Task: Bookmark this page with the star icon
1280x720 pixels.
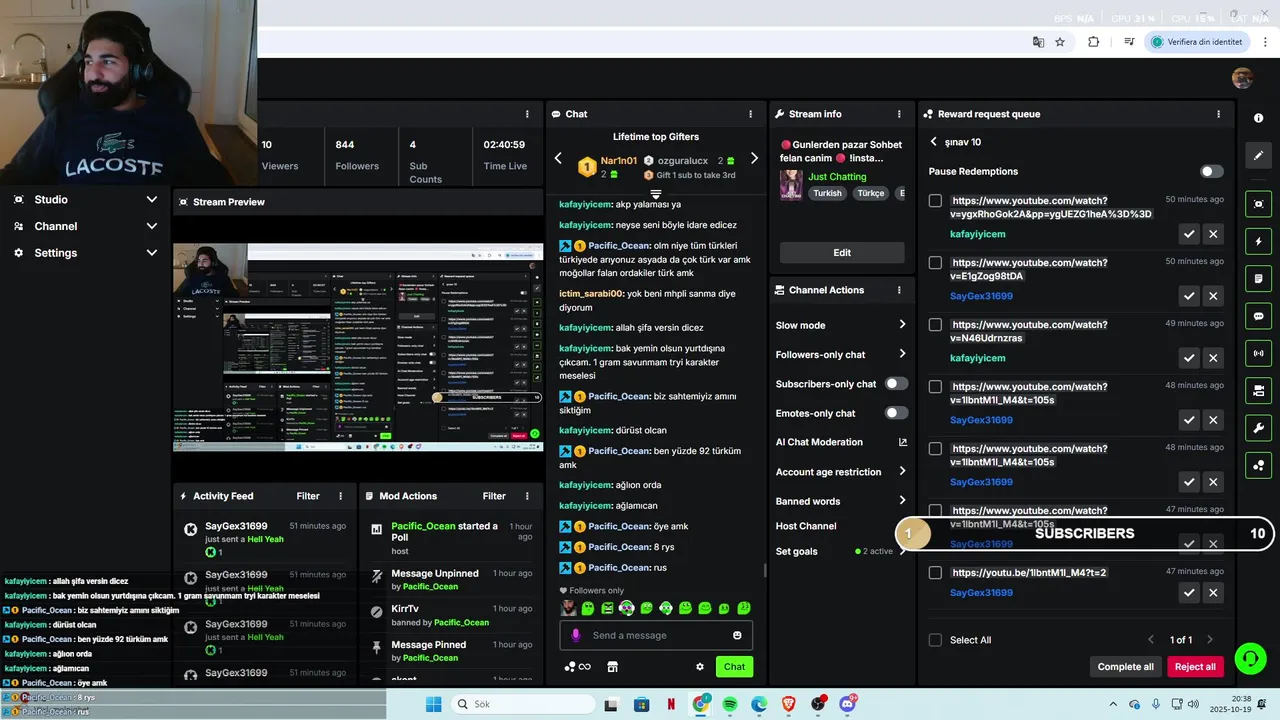Action: coord(1060,42)
